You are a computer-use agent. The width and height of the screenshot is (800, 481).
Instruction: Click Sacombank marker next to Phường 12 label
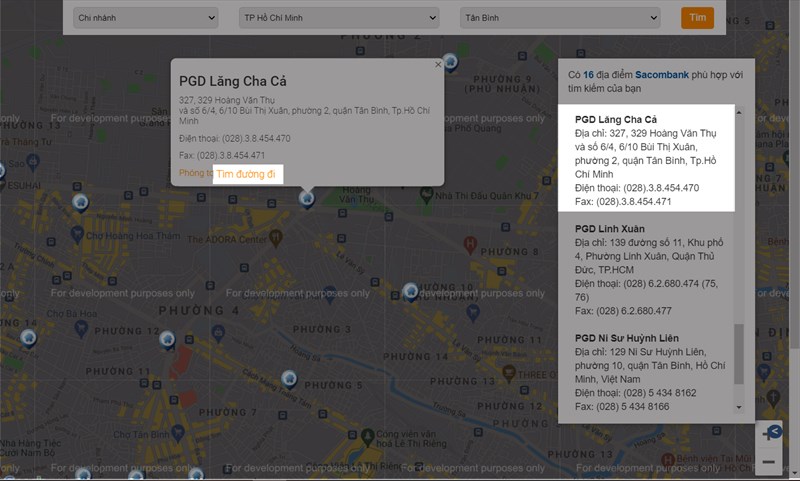pyautogui.click(x=167, y=340)
